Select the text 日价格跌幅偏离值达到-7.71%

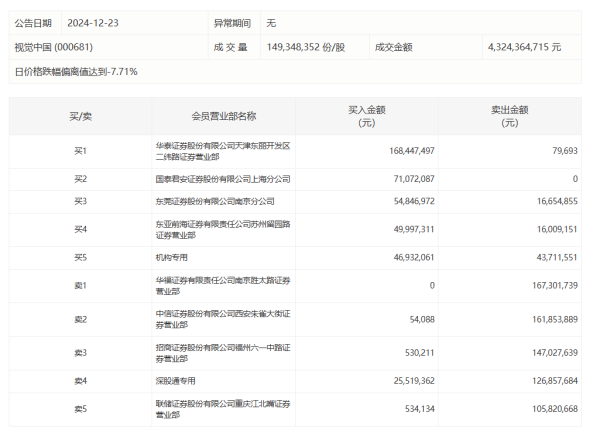click(x=76, y=72)
